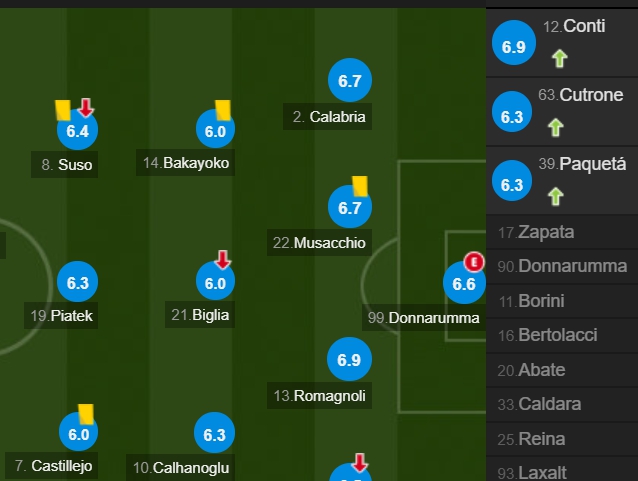Select bench player 16.Bertolacci

click(x=562, y=335)
